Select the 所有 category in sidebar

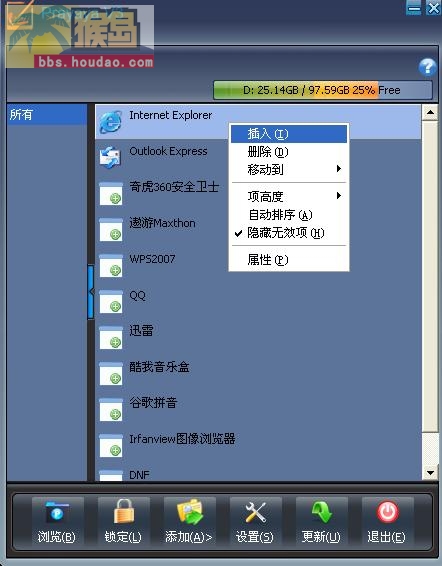[47, 115]
